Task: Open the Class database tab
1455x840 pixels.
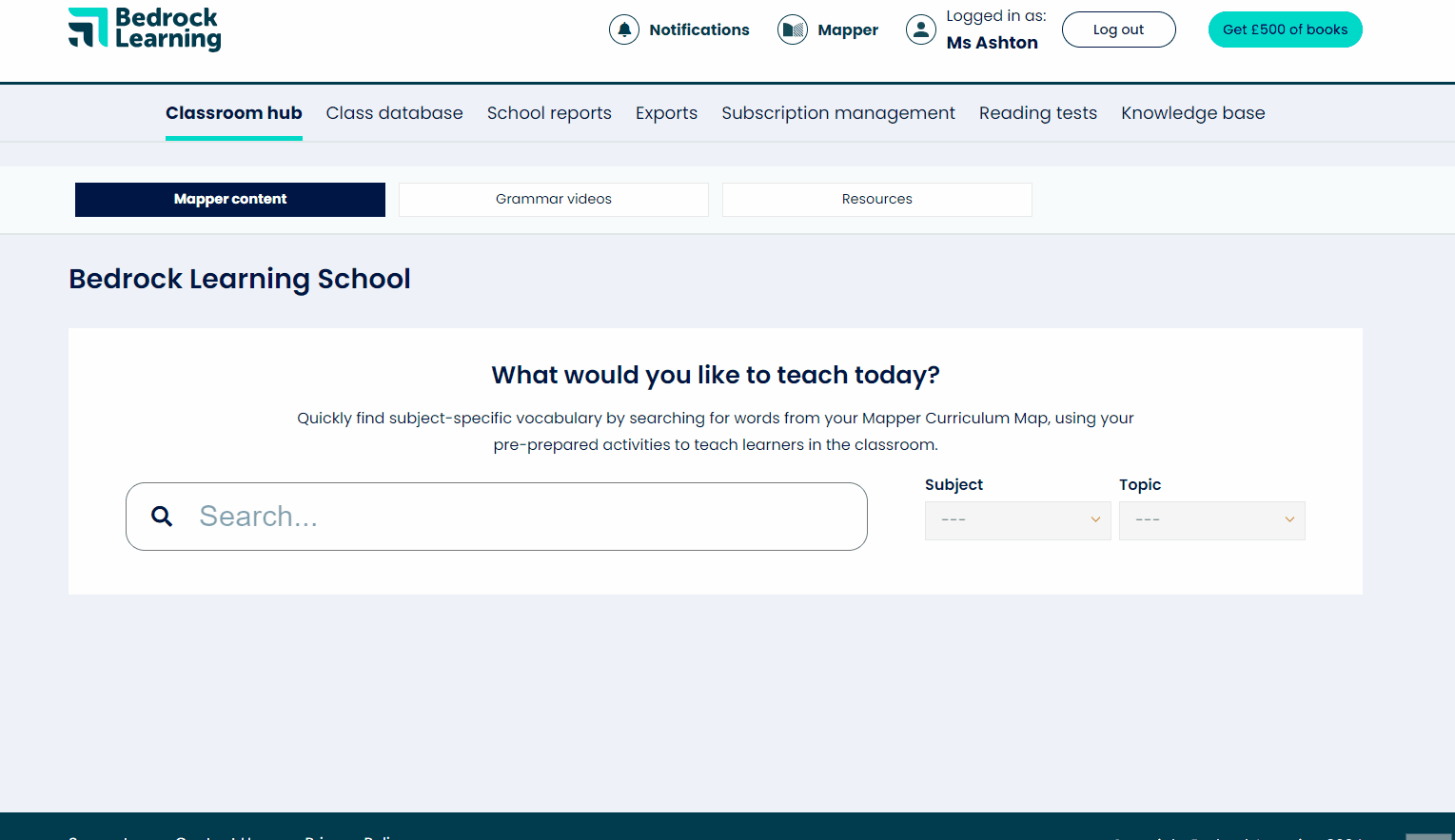Action: click(x=395, y=113)
